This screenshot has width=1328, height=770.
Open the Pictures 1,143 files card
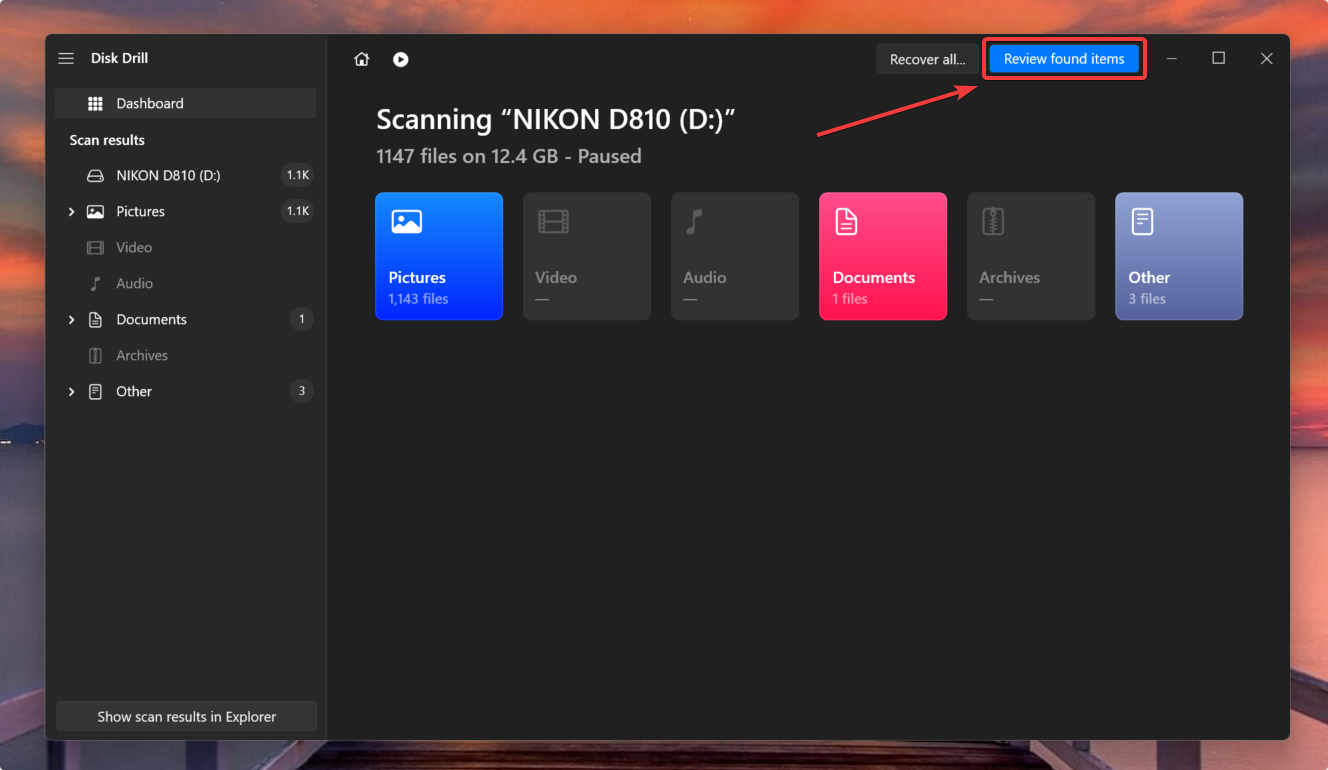[x=439, y=256]
